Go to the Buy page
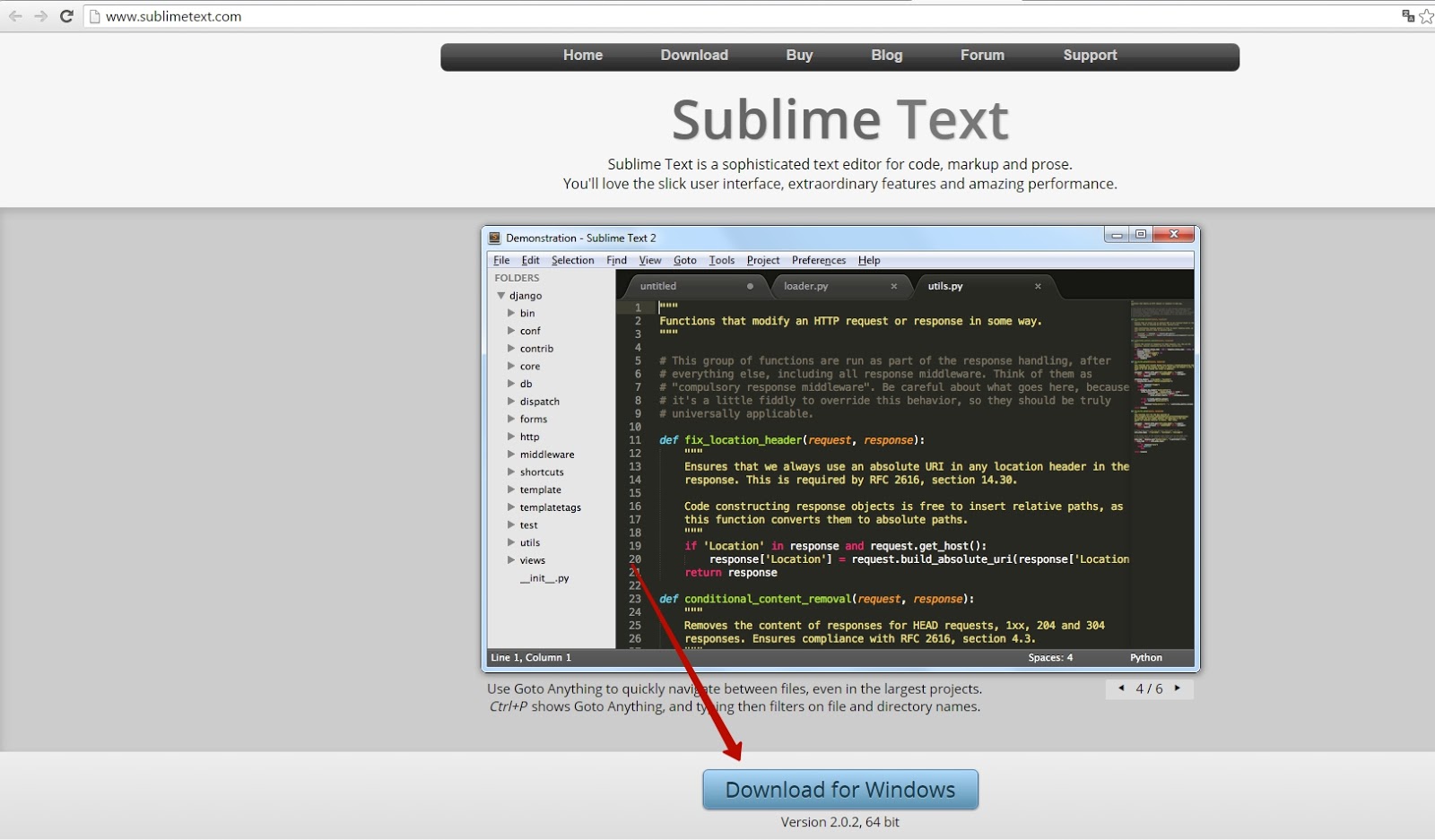This screenshot has height=840, width=1435. 799,56
